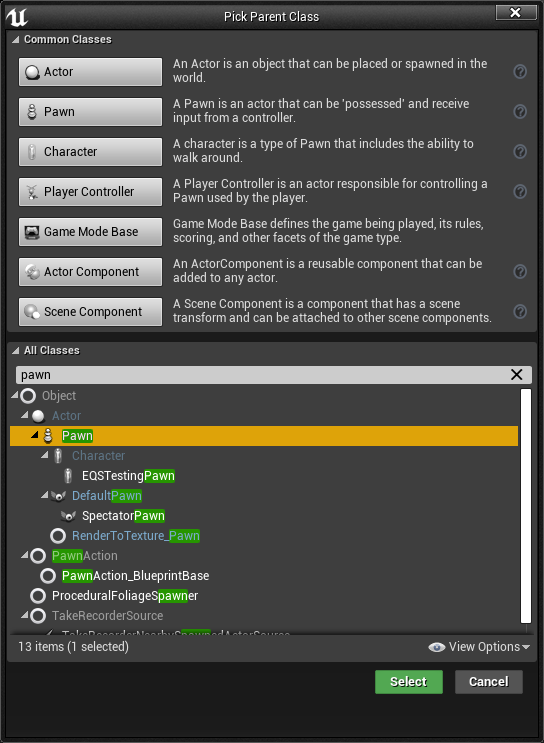544x743 pixels.
Task: Click the class list vertical scrollbar
Action: tap(526, 506)
